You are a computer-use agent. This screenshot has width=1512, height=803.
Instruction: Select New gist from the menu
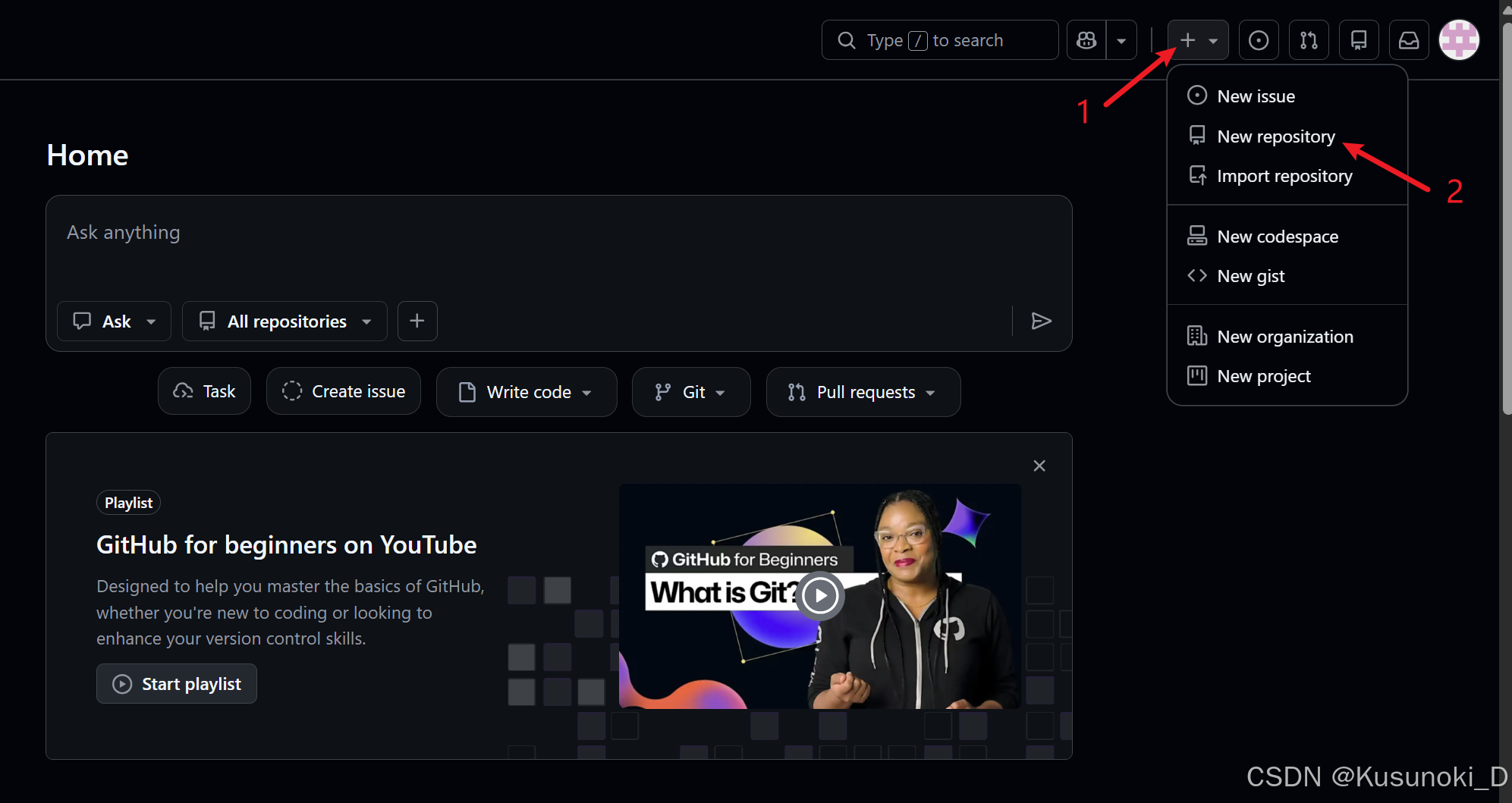pos(1287,276)
